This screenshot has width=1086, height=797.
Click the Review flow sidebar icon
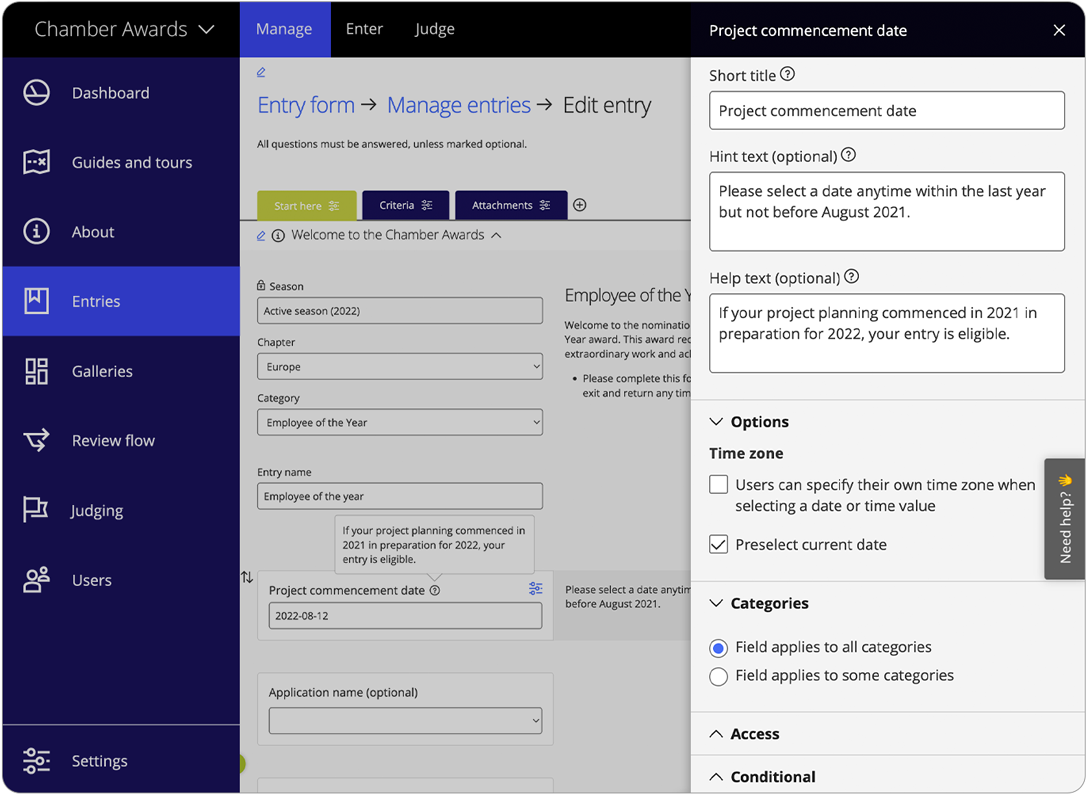[x=36, y=440]
